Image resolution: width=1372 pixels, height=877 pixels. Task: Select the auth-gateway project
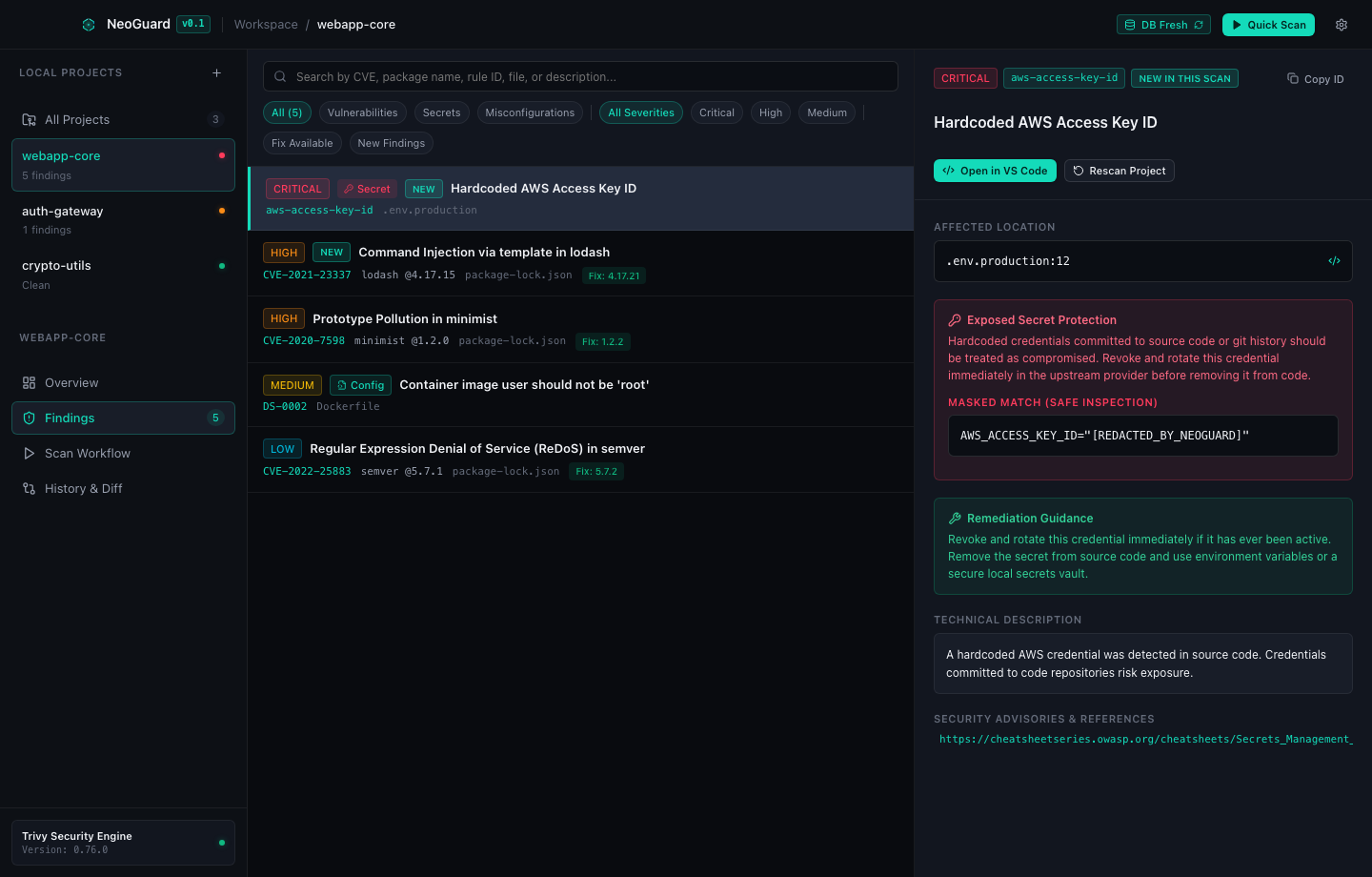pyautogui.click(x=123, y=220)
